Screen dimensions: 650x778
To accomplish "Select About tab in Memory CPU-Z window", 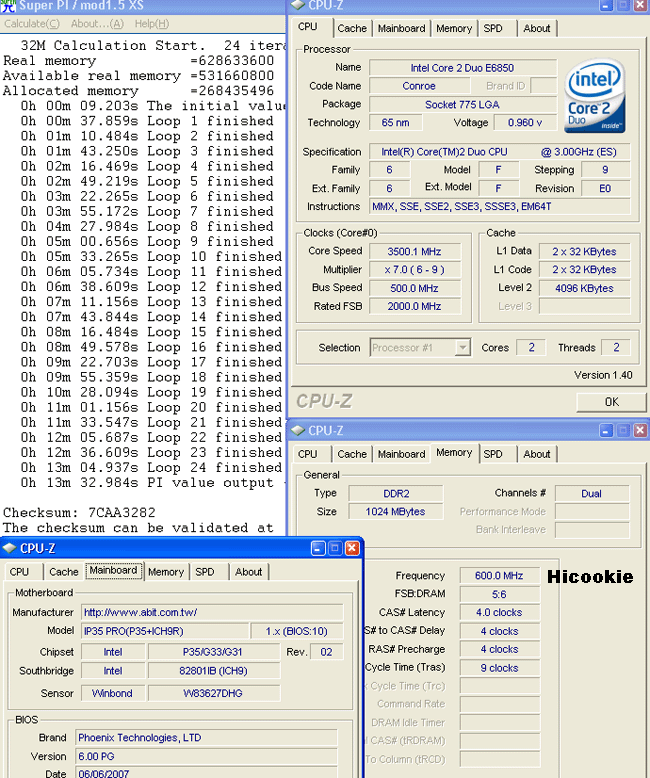I will click(x=536, y=454).
